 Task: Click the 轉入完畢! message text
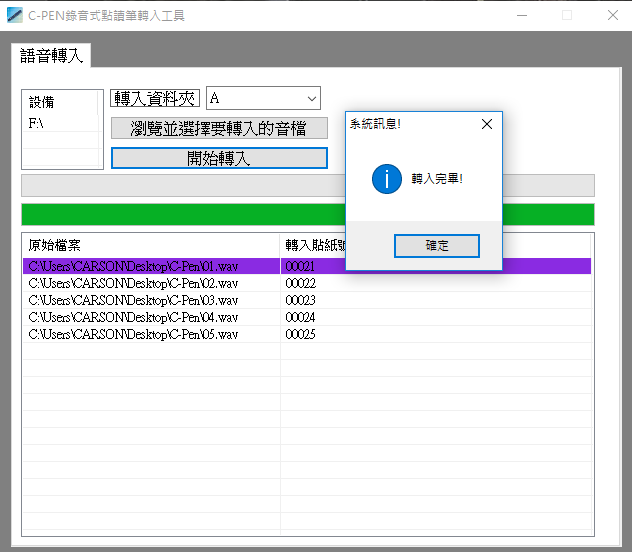coord(437,178)
